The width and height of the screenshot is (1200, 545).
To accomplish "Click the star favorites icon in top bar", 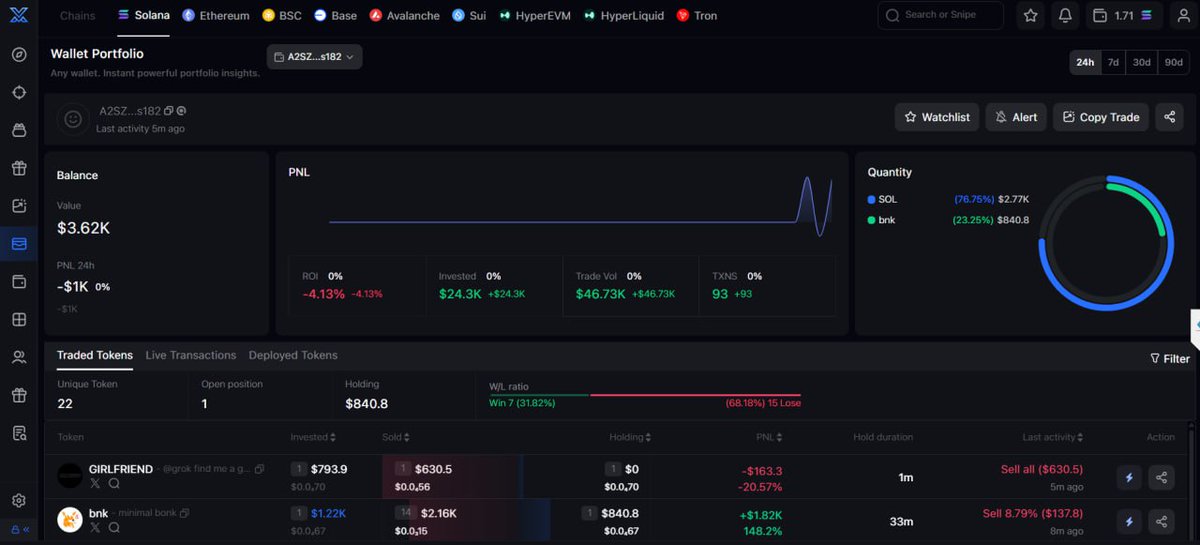I will (x=1031, y=16).
